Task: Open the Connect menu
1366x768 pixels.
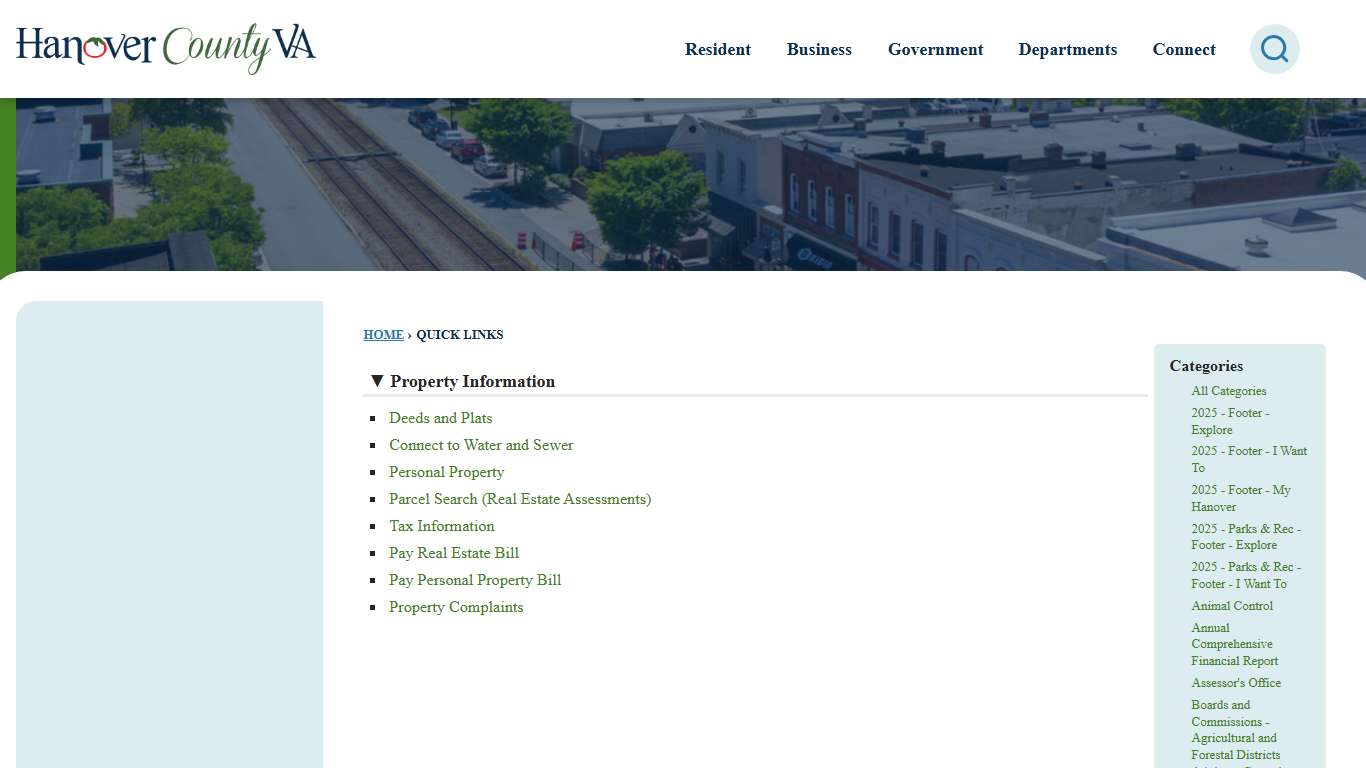Action: (x=1184, y=49)
